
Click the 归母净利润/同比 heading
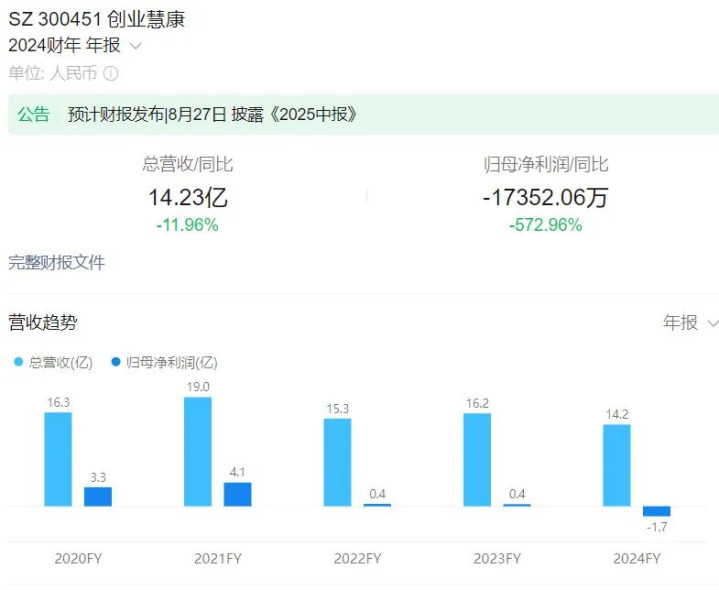pyautogui.click(x=546, y=164)
